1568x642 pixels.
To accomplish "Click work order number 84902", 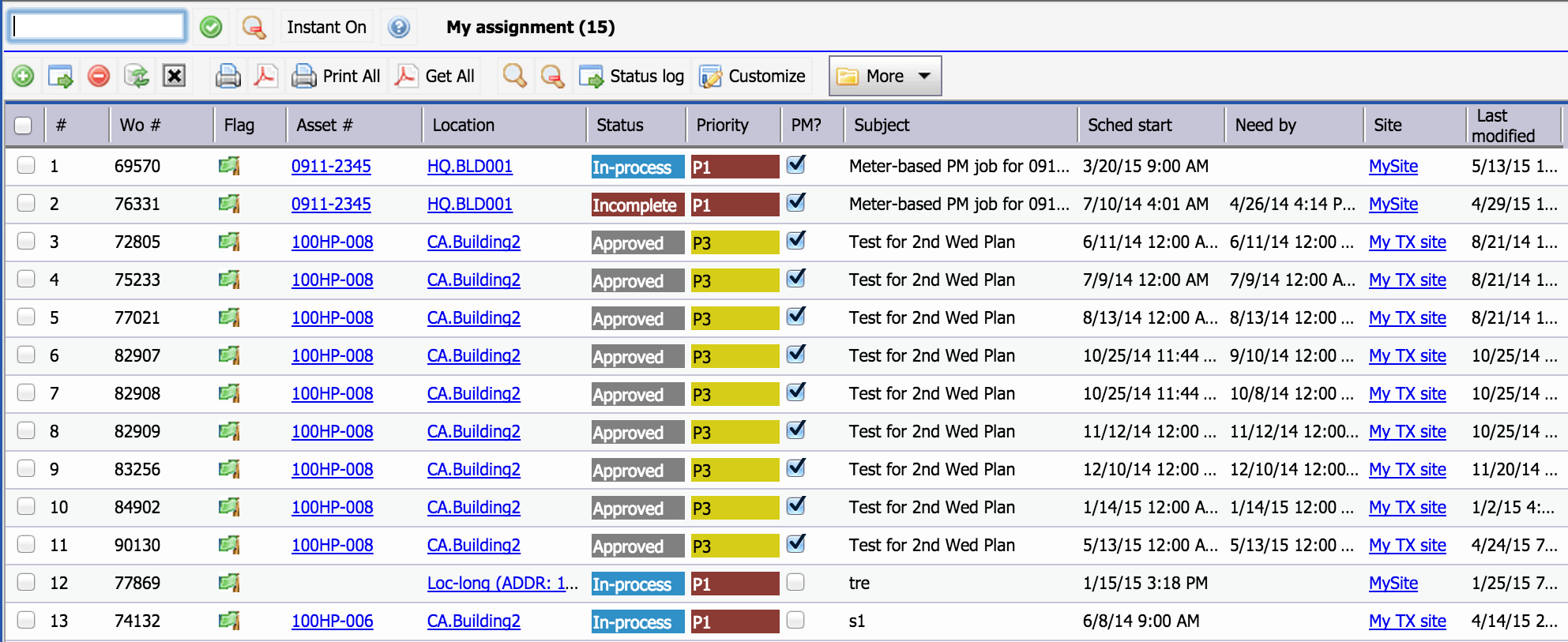I will (x=137, y=507).
